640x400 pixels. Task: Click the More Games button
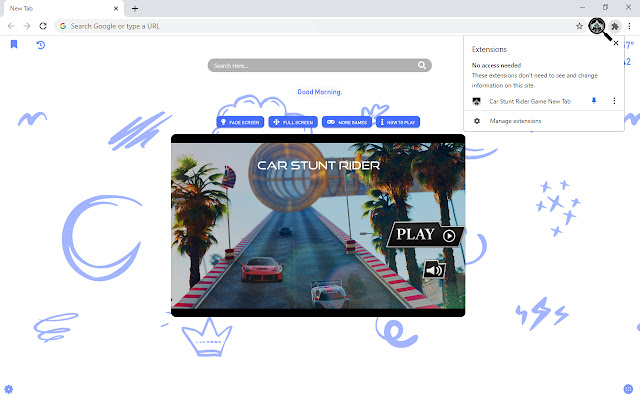346,122
